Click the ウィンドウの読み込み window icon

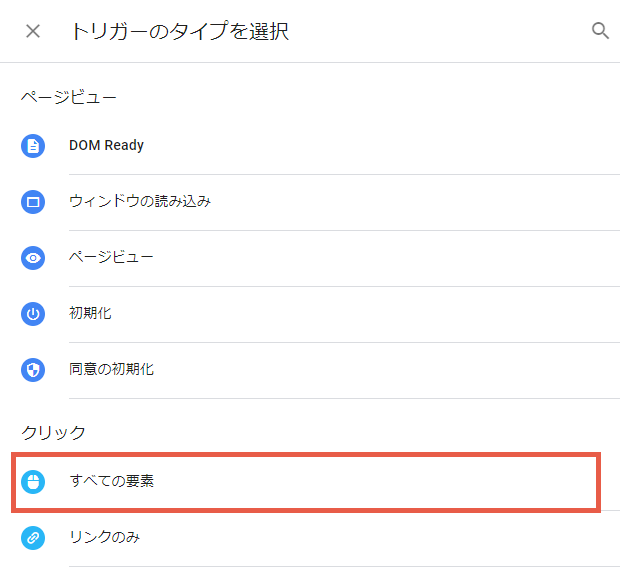tap(33, 202)
